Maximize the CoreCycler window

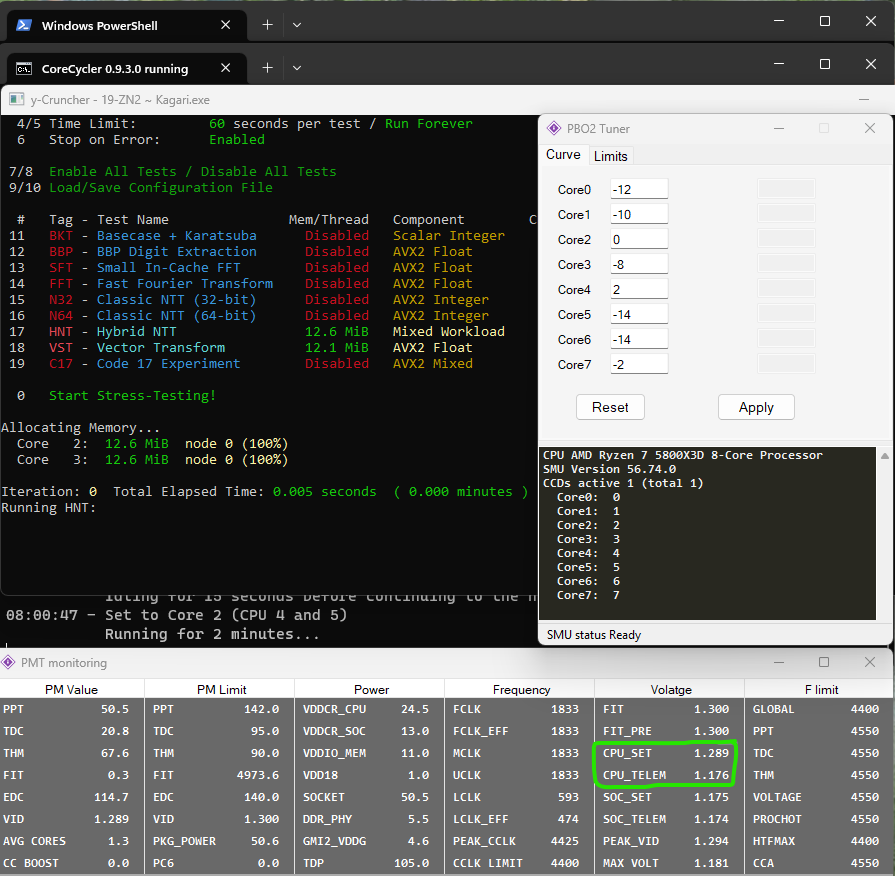tap(824, 64)
